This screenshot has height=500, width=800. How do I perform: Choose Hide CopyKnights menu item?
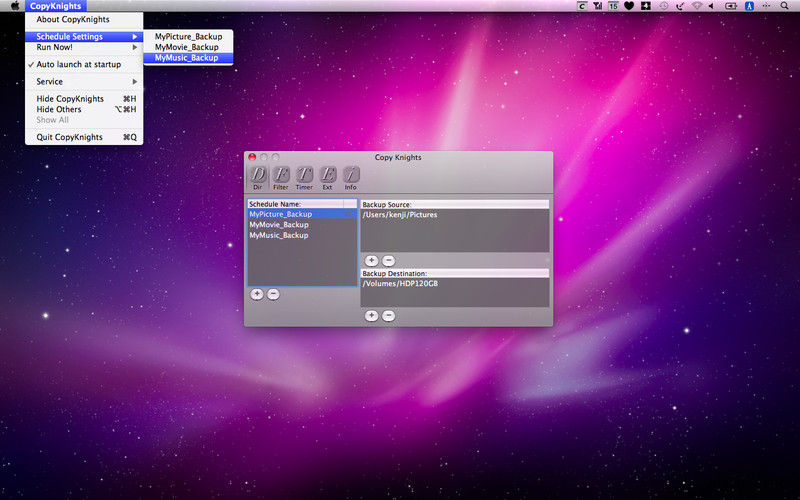pos(84,98)
